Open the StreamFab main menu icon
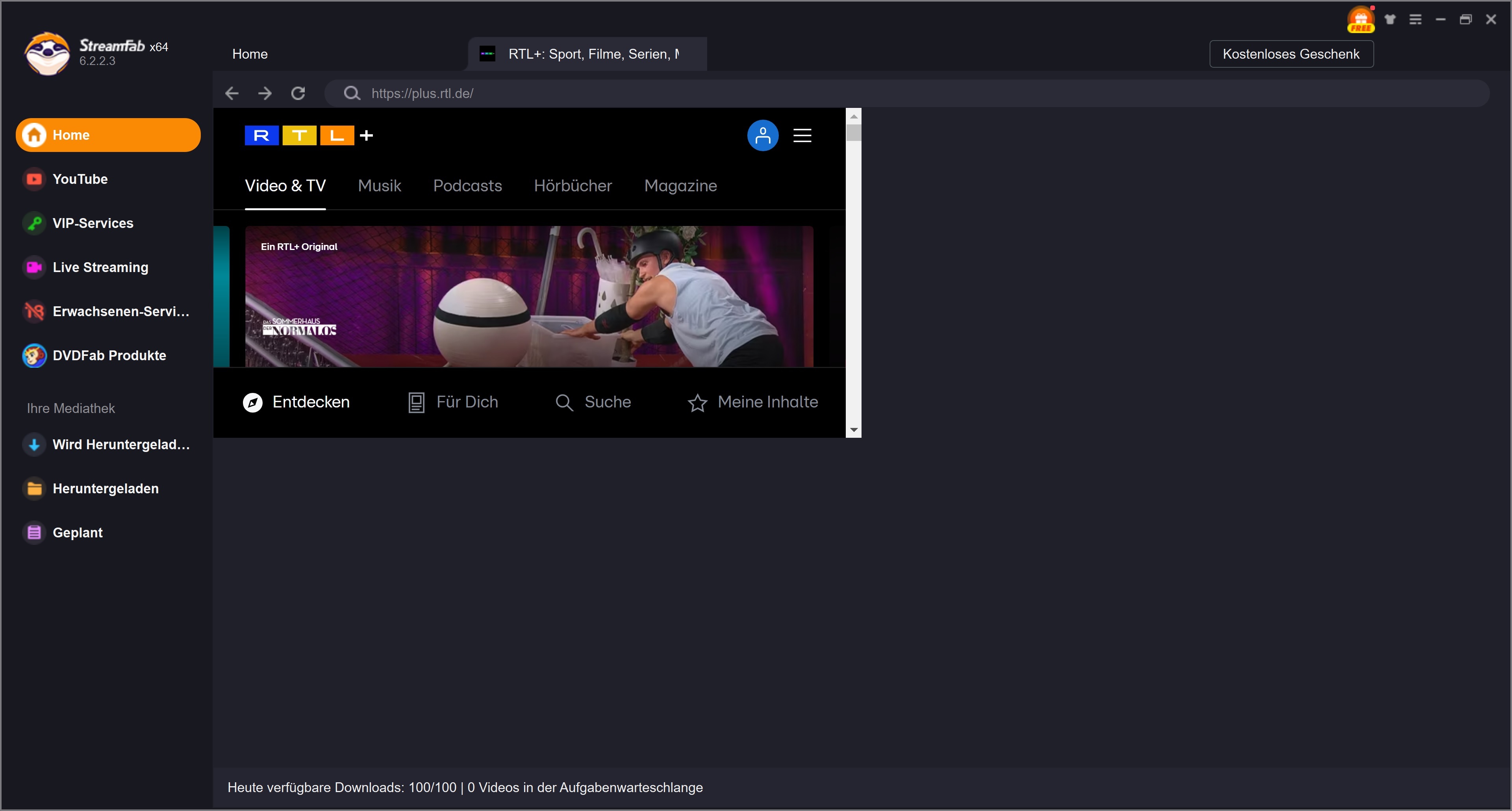The width and height of the screenshot is (1512, 811). pyautogui.click(x=1415, y=19)
